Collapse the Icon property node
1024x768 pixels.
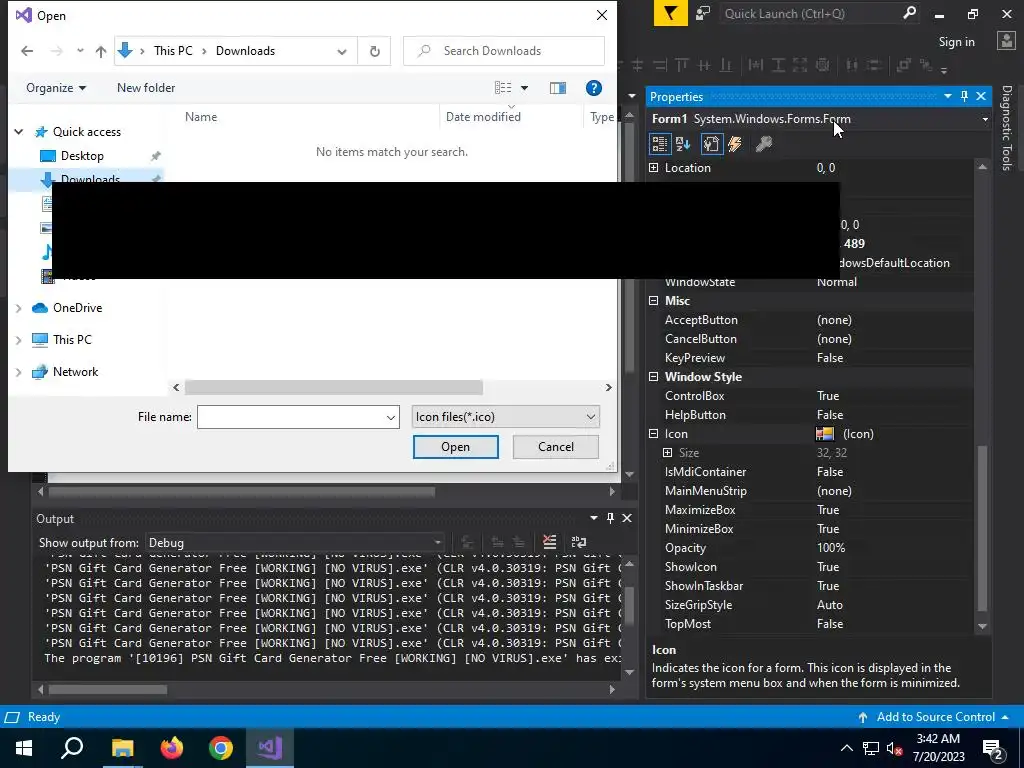pyautogui.click(x=654, y=434)
